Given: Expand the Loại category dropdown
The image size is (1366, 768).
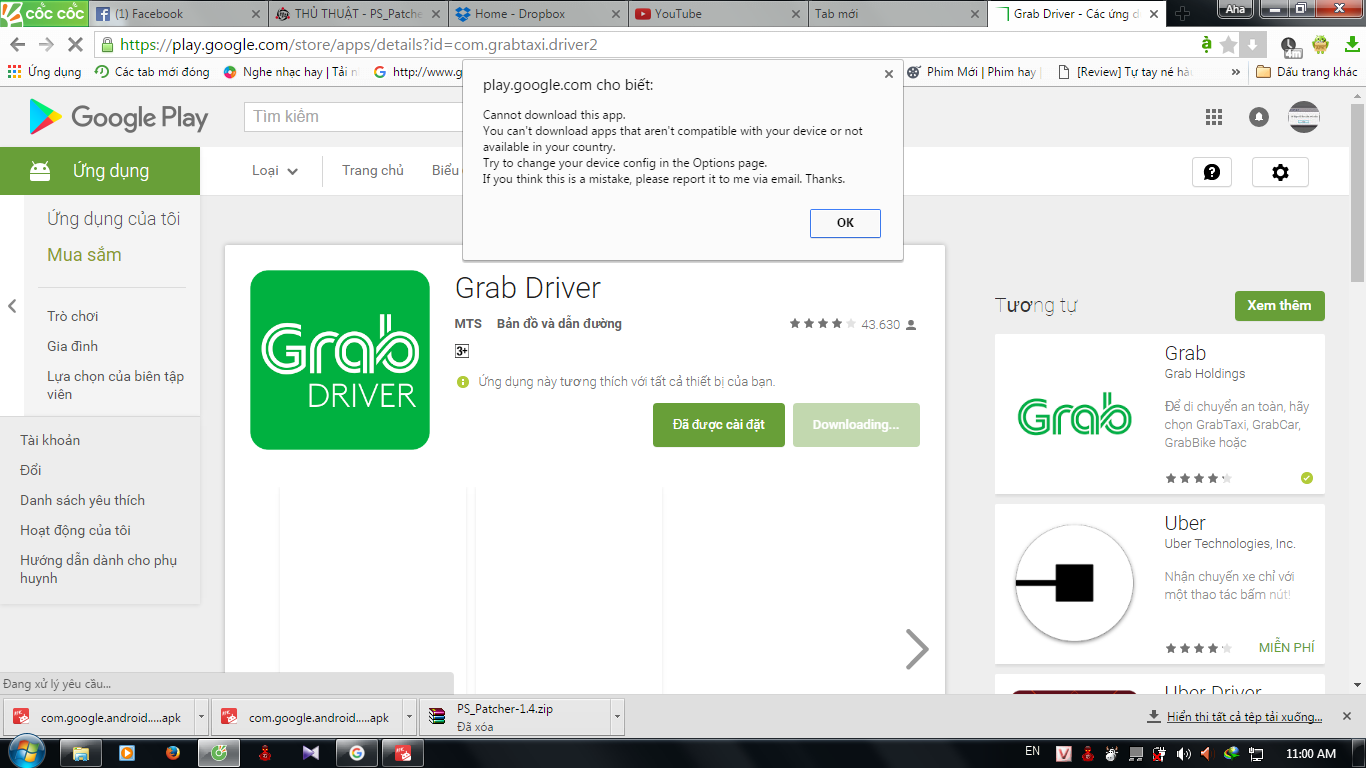Looking at the screenshot, I should point(275,171).
